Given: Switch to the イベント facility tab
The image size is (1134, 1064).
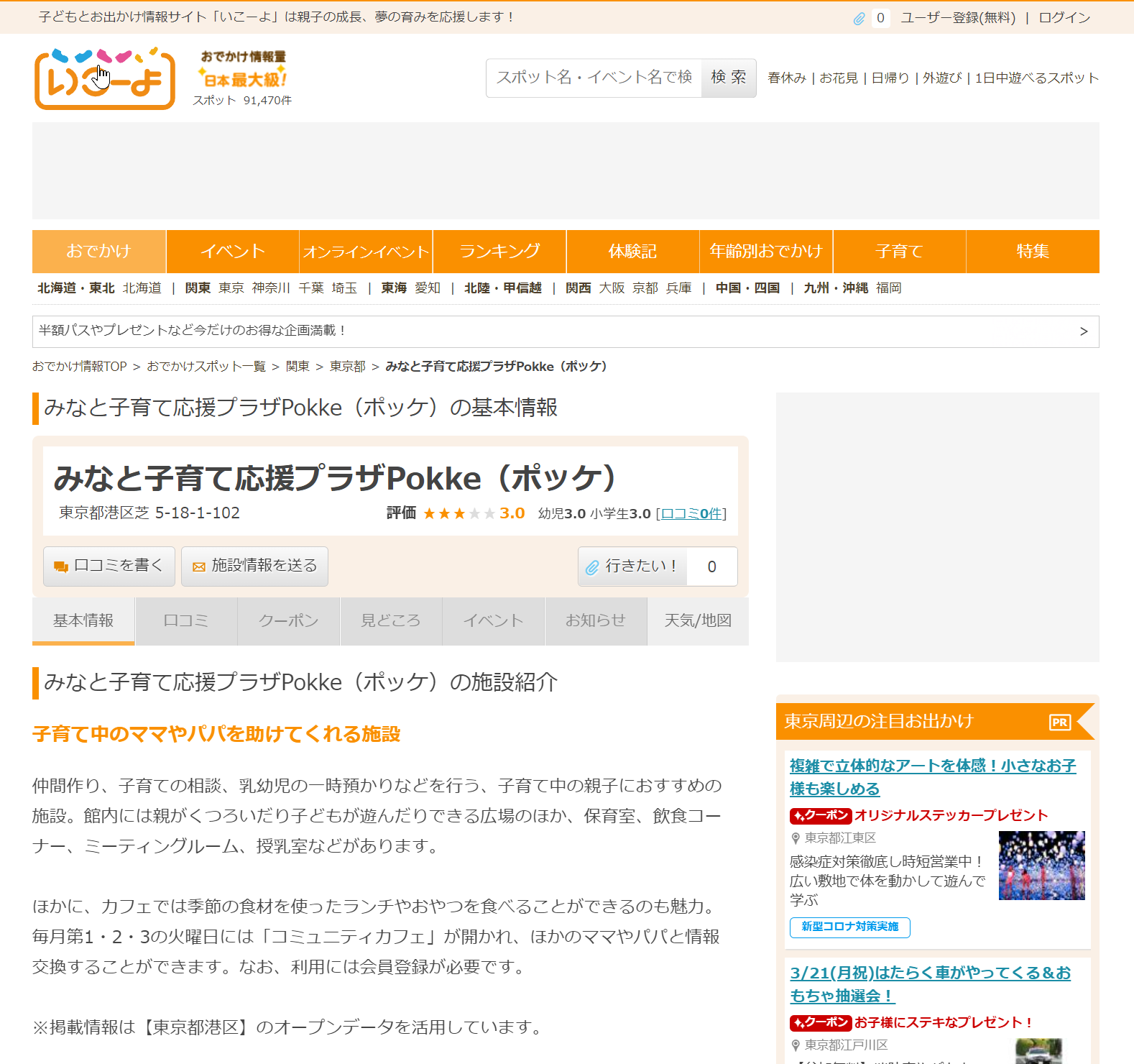Looking at the screenshot, I should [494, 621].
